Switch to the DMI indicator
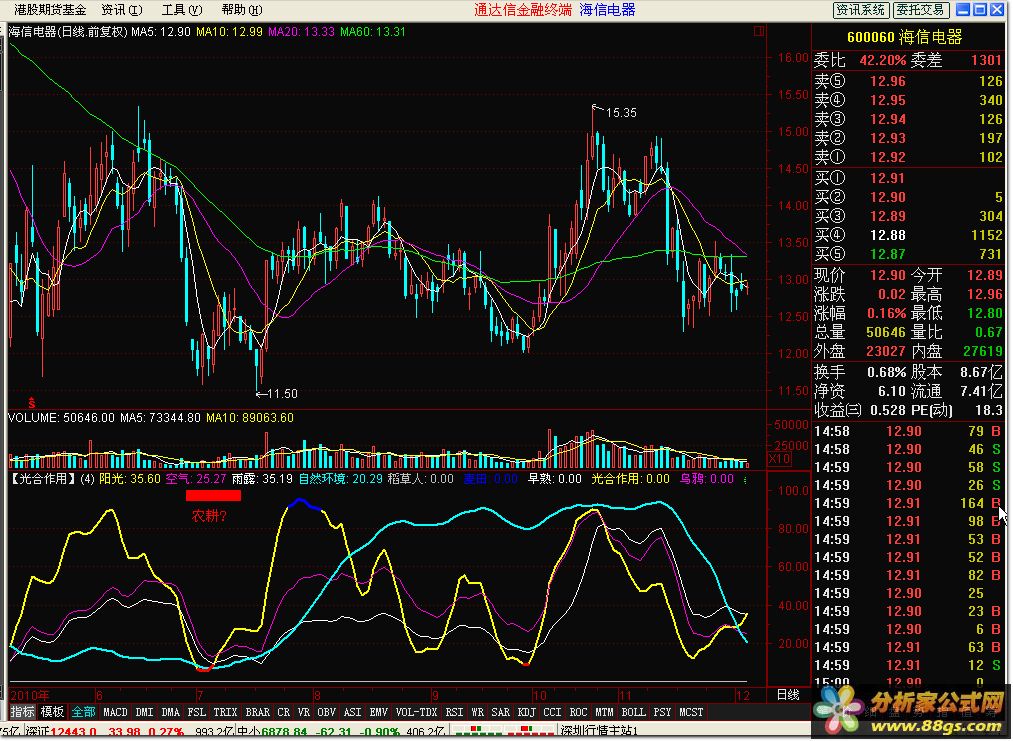This screenshot has width=1013, height=741. click(145, 712)
